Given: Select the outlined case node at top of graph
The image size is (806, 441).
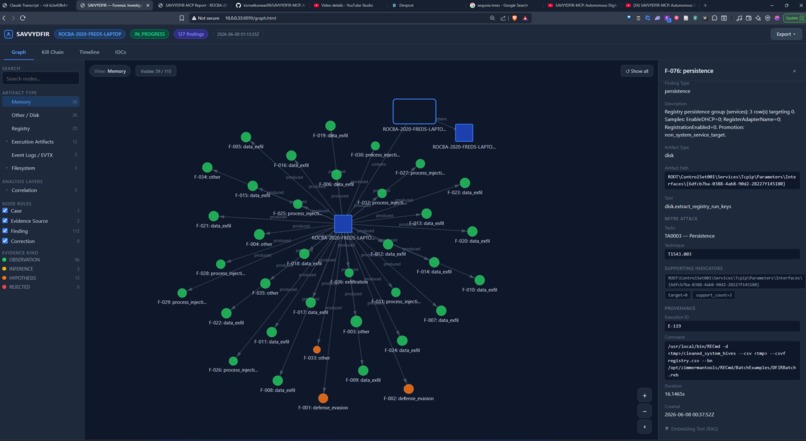Looking at the screenshot, I should [414, 112].
